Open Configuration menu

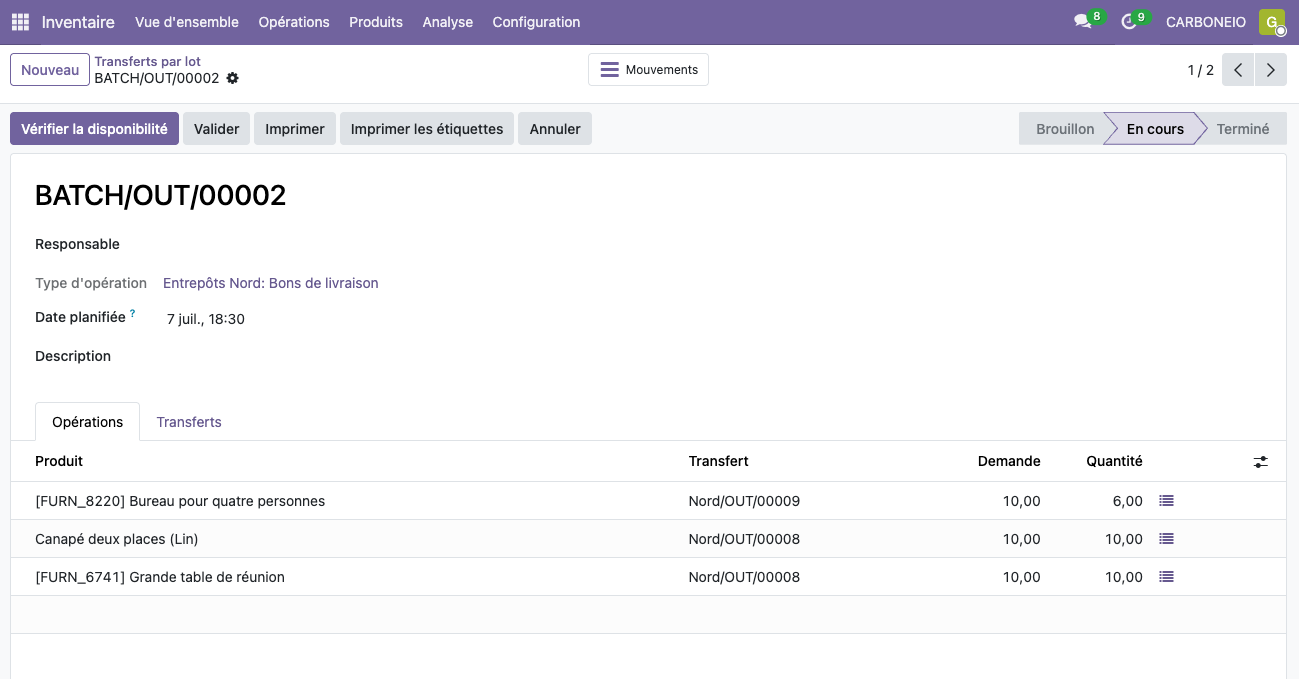[x=536, y=22]
